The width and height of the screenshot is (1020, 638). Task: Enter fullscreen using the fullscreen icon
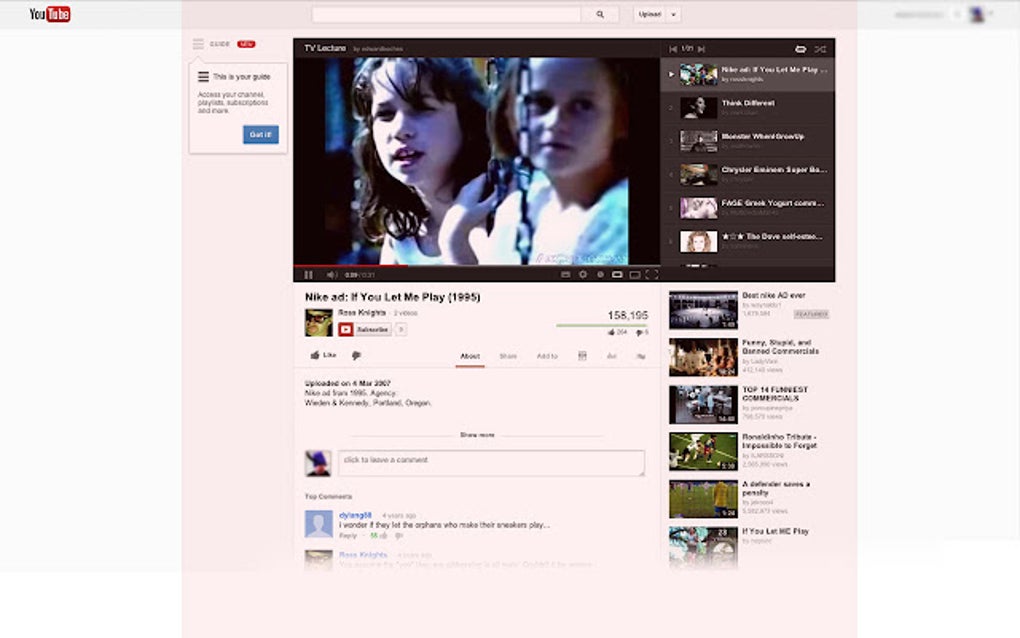click(652, 274)
